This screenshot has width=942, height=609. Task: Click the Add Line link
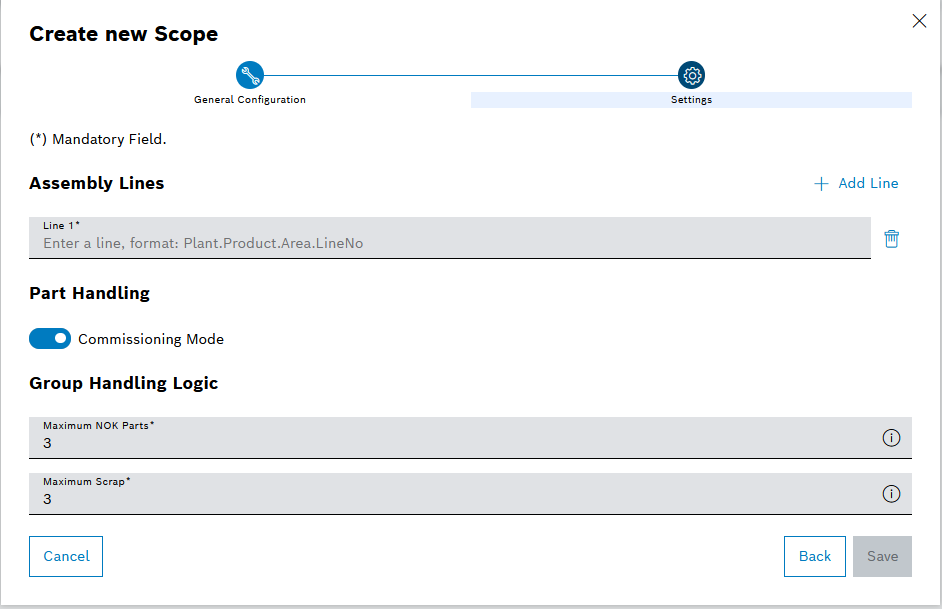pos(868,183)
